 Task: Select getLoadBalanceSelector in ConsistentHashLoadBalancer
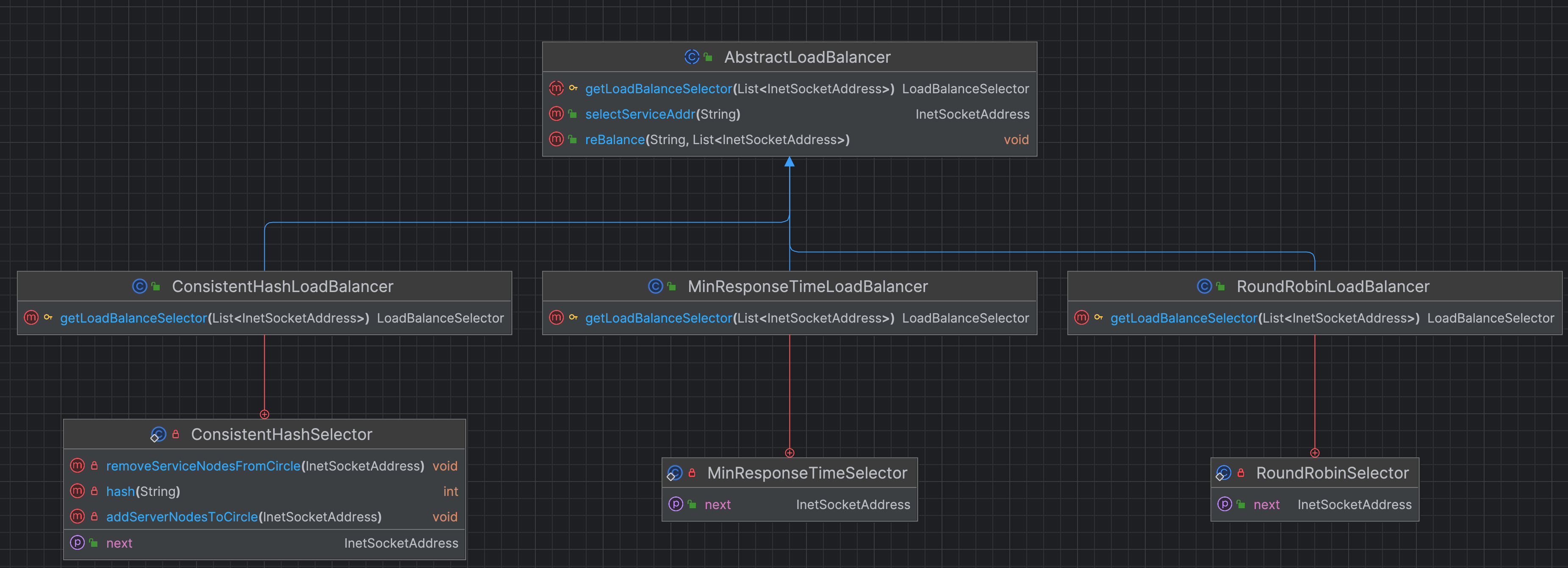click(133, 318)
